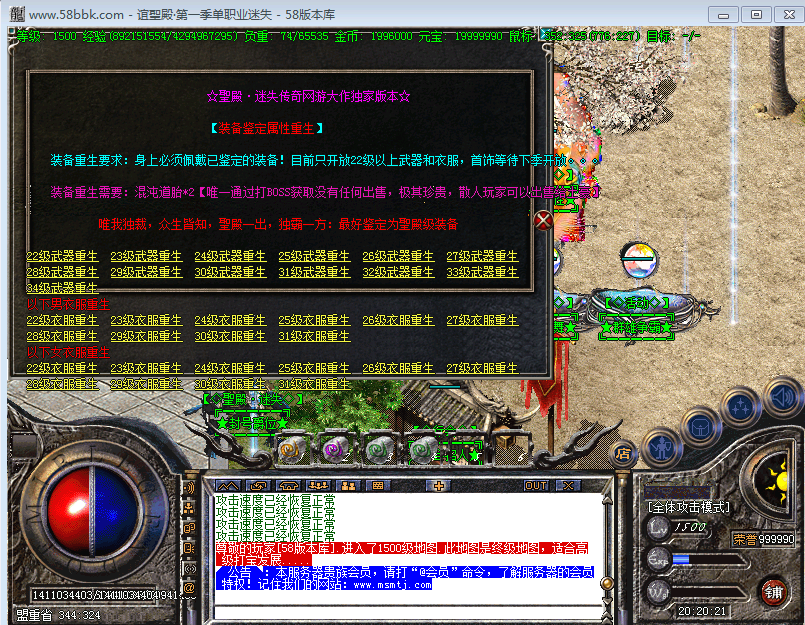This screenshot has height=625, width=805.
Task: Choose 31级衣服重生 under 以下男衣服重生
Action: [314, 336]
